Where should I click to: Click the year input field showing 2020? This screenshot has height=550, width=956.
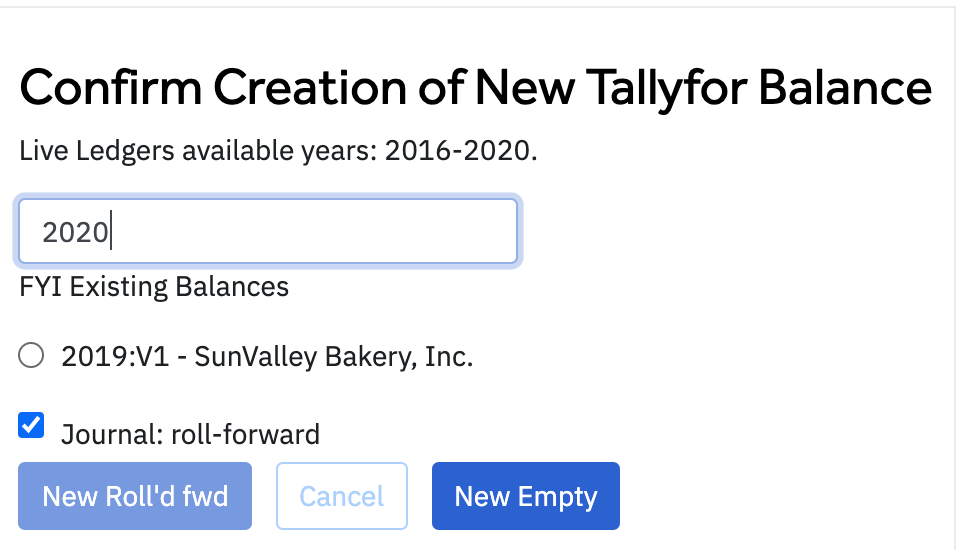[x=267, y=233]
